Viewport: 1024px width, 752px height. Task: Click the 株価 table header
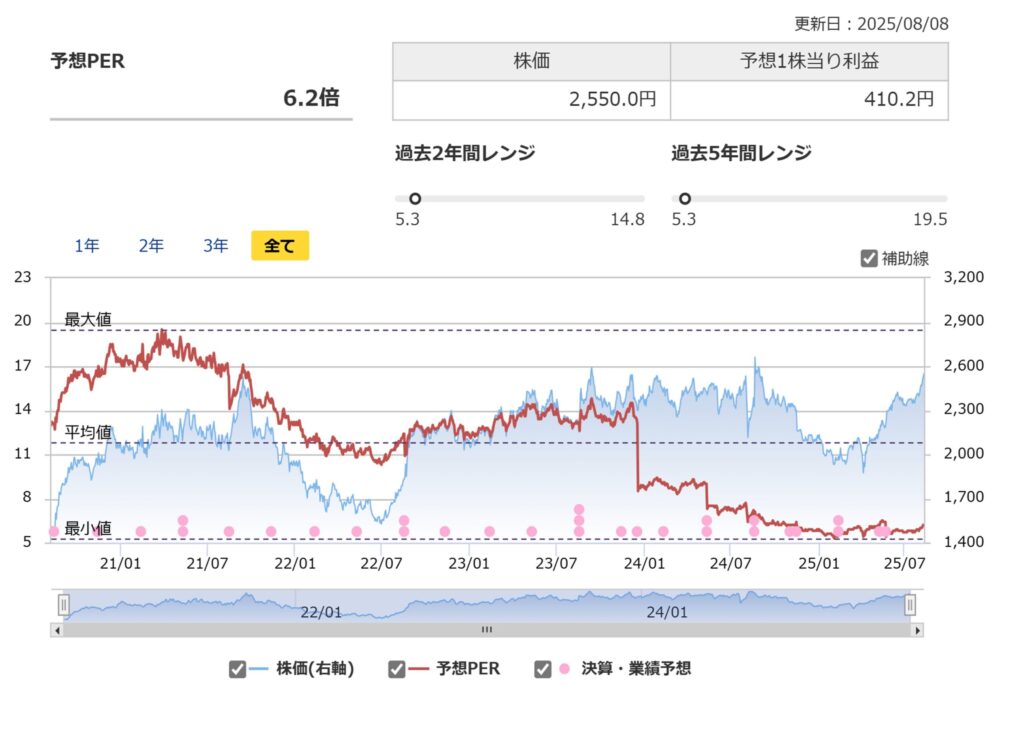click(532, 61)
